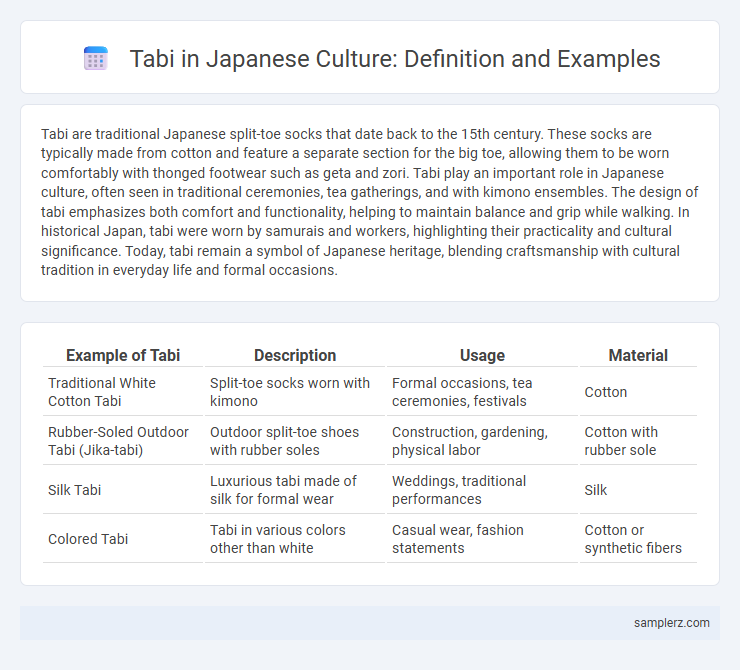Viewport: 740px width, 670px height.
Task: Select the 'Description' column header
Action: [295, 355]
